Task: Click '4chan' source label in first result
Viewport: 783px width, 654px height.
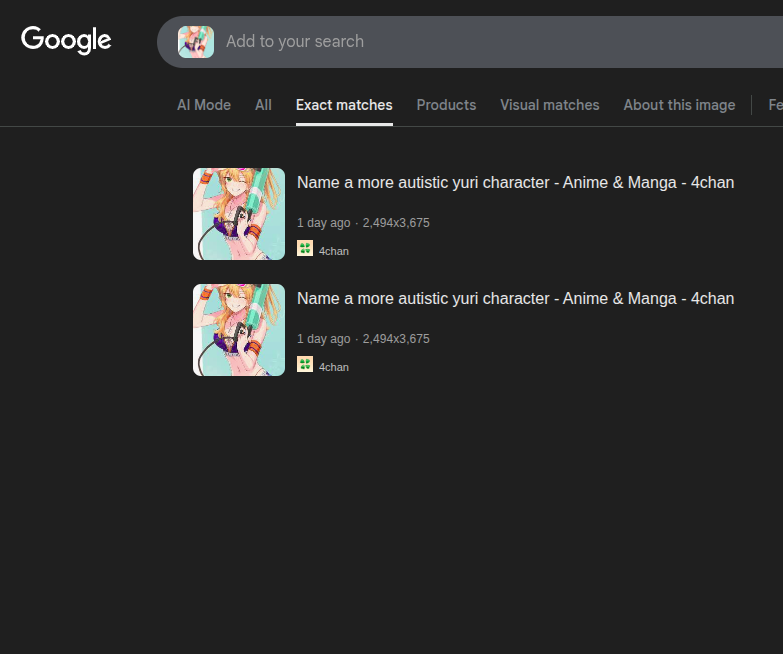Action: [x=334, y=251]
